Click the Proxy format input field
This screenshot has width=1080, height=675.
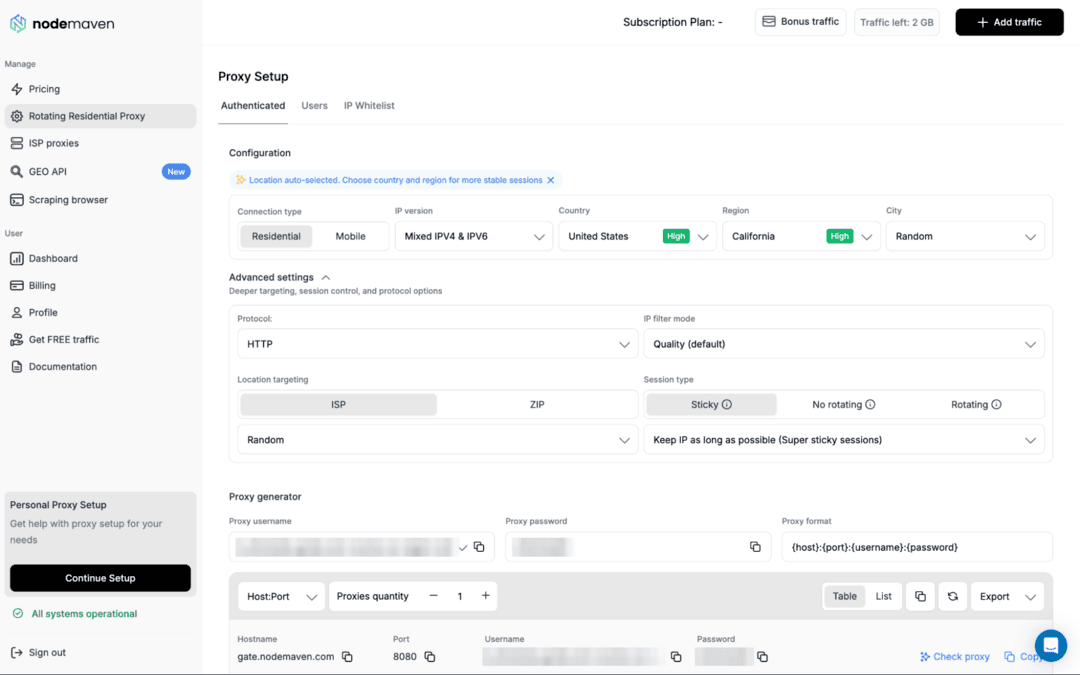click(917, 547)
